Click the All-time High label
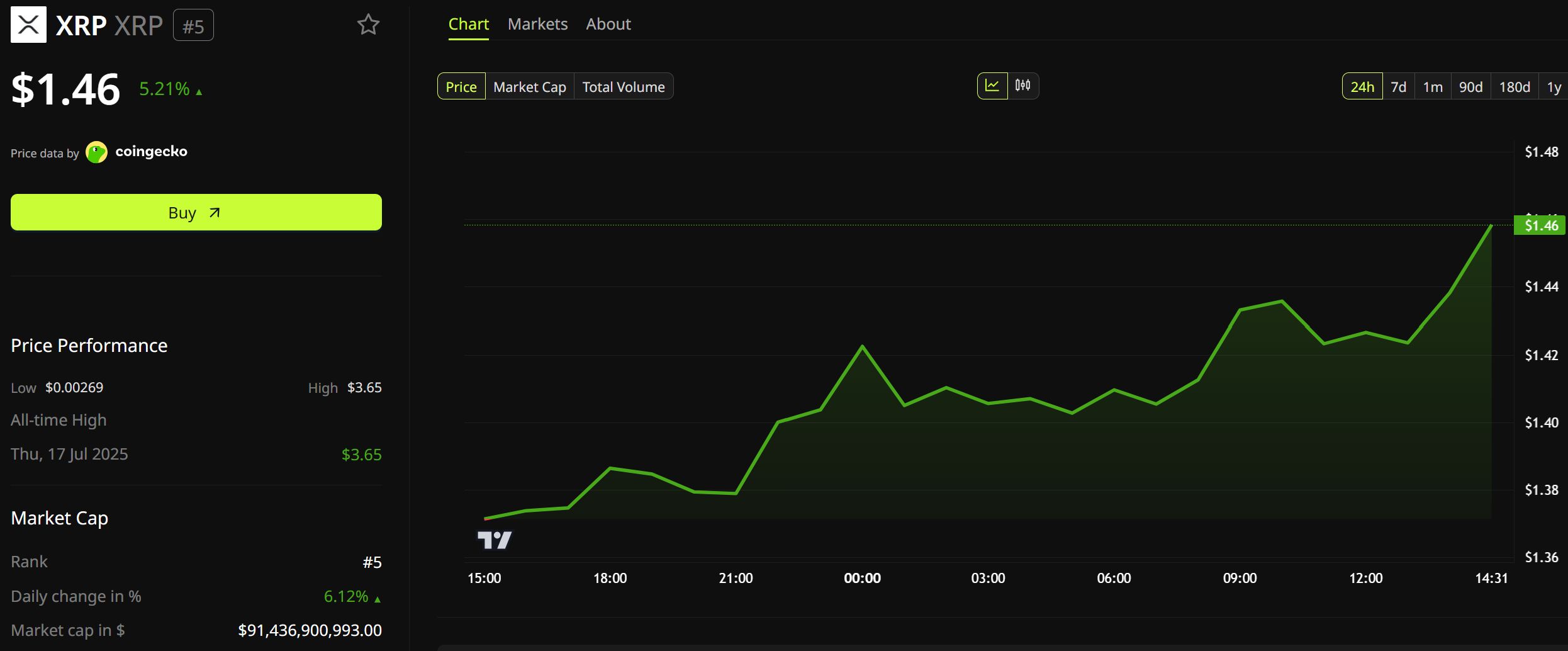1568x651 pixels. tap(59, 420)
